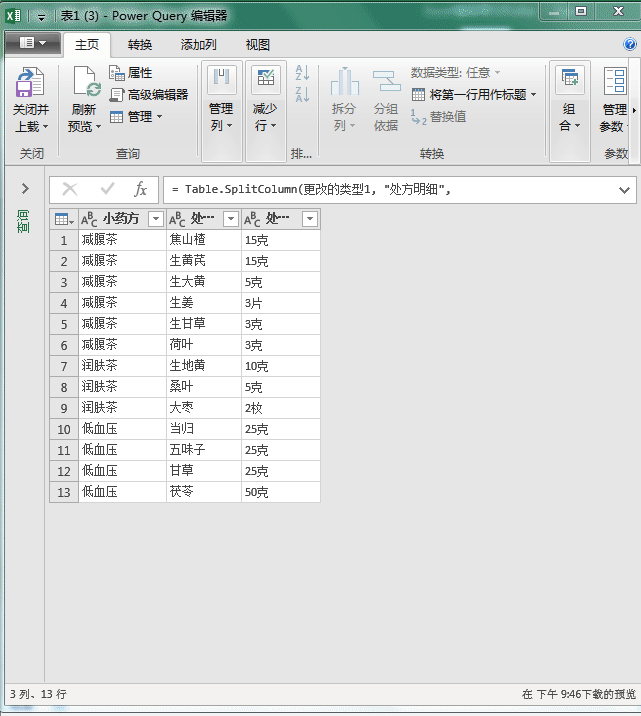Select cell 2枚 in row 9

tap(281, 408)
